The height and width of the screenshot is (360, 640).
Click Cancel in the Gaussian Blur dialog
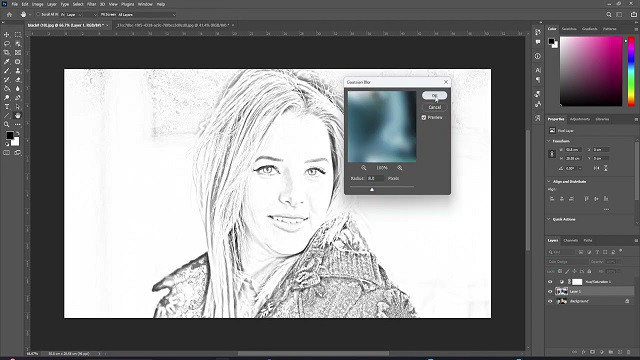tap(434, 107)
